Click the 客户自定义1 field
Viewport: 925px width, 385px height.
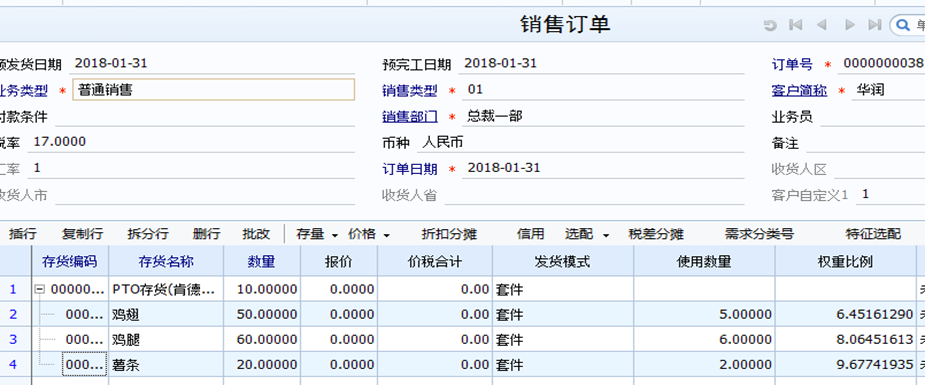pyautogui.click(x=891, y=194)
